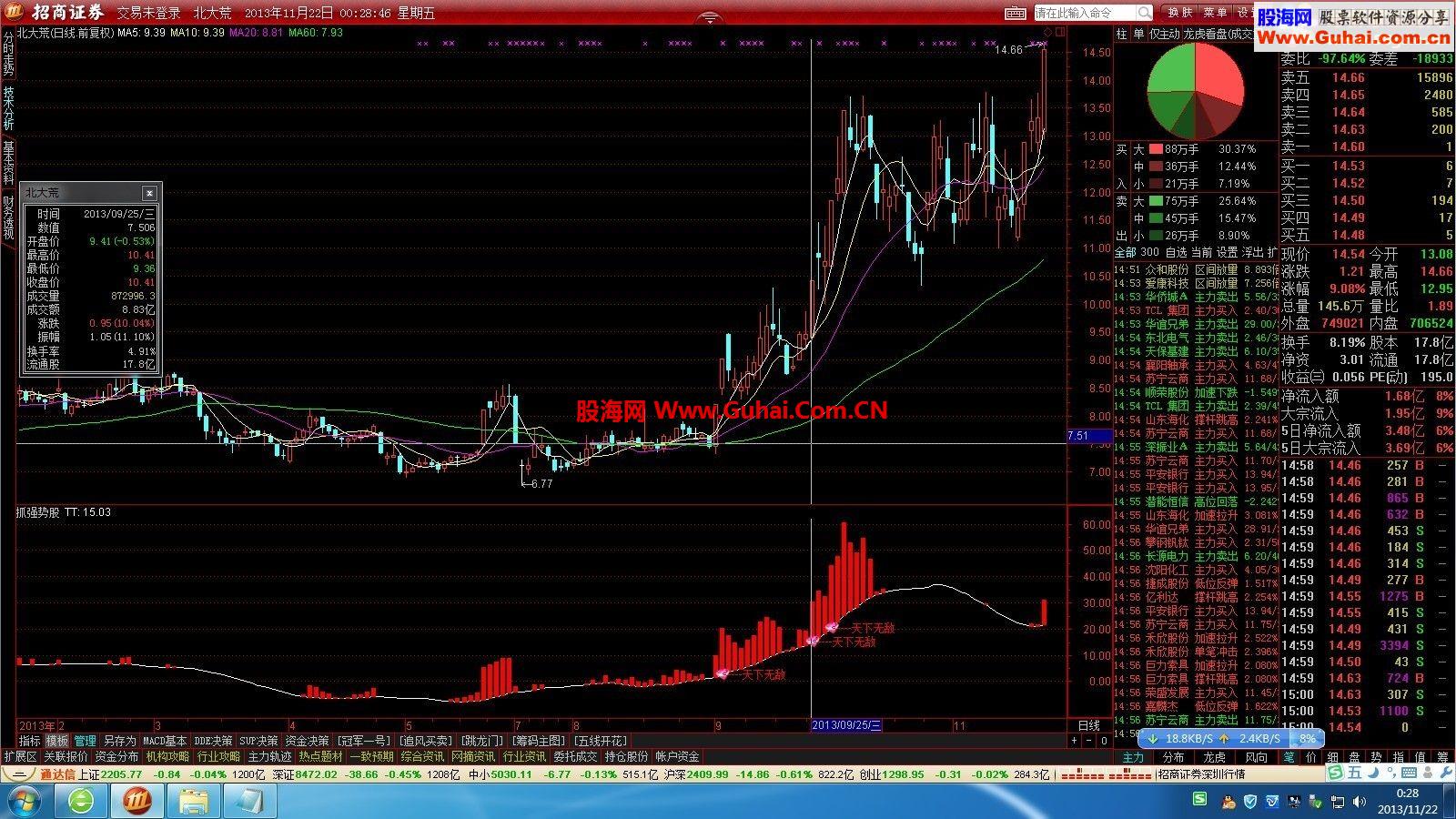
Task: Click the round menu icon left of 通达信
Action: (18, 774)
